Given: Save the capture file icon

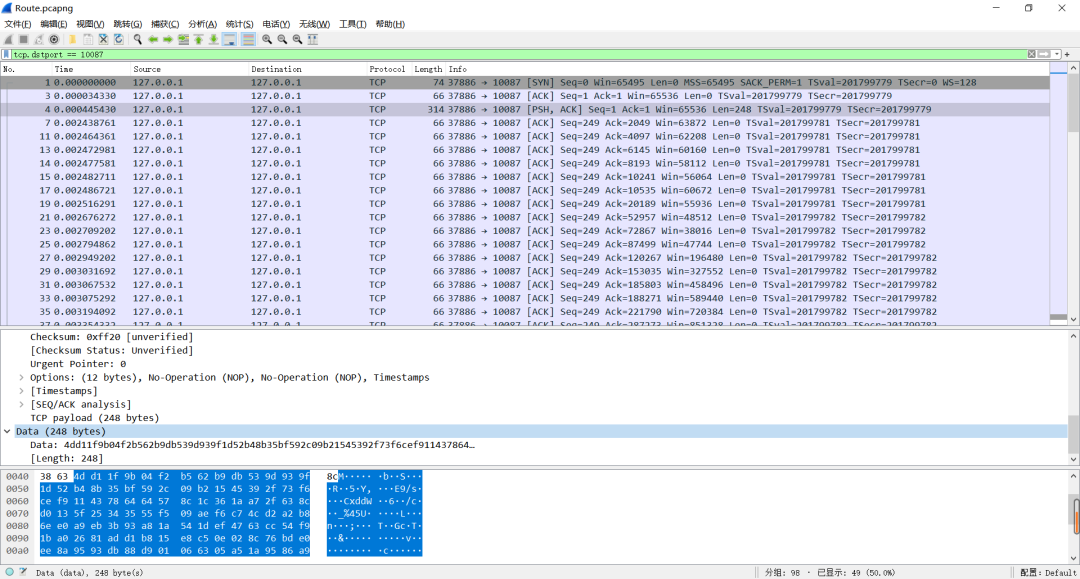Looking at the screenshot, I should pos(87,39).
